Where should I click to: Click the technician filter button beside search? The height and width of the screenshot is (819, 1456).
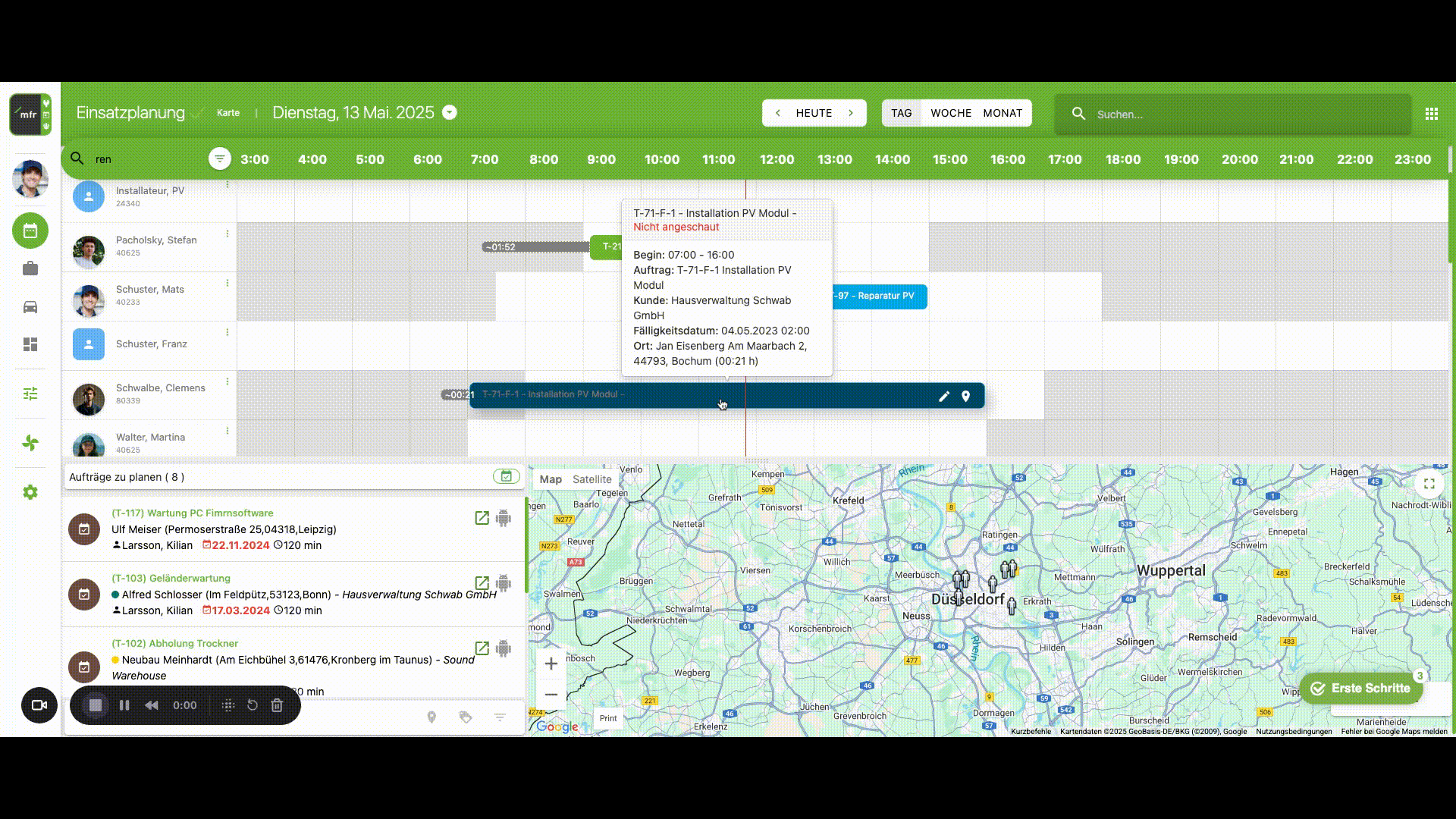pos(220,158)
